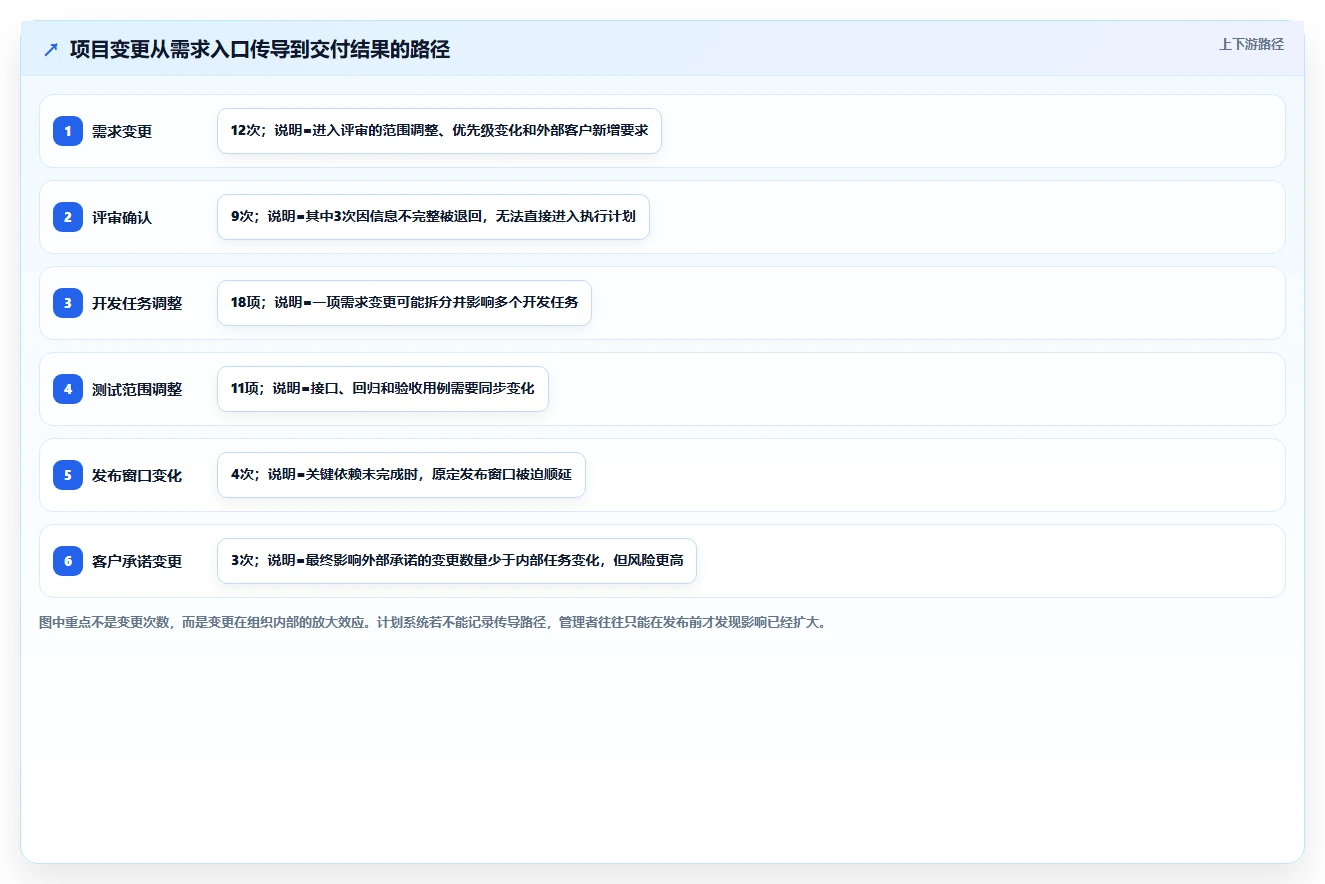Screen dimensions: 1325x884
Task: Select step badge 4 for 测试范围调整
Action: [x=68, y=389]
